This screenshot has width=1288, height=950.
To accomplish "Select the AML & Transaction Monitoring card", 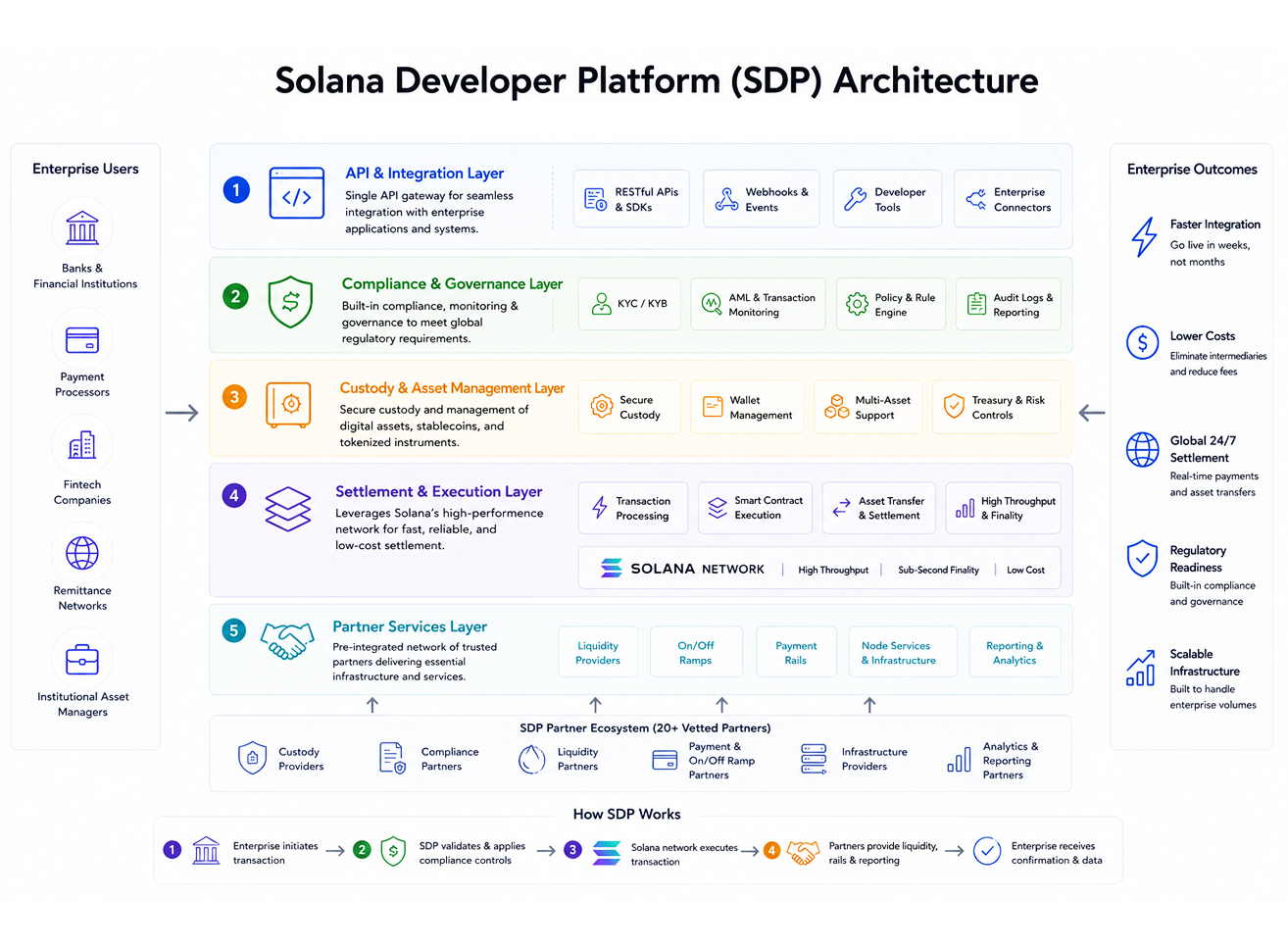I will tap(759, 304).
